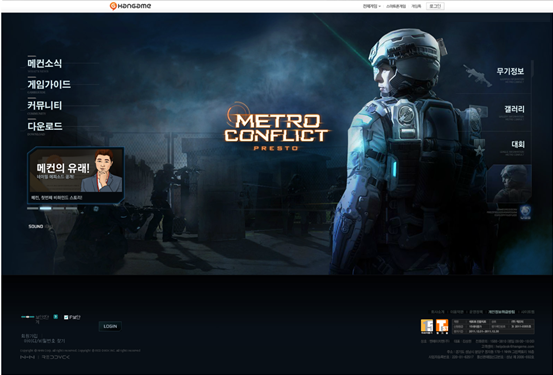Click the orange Test rating badge
Viewport: 553px width, 375px height.
[442, 326]
